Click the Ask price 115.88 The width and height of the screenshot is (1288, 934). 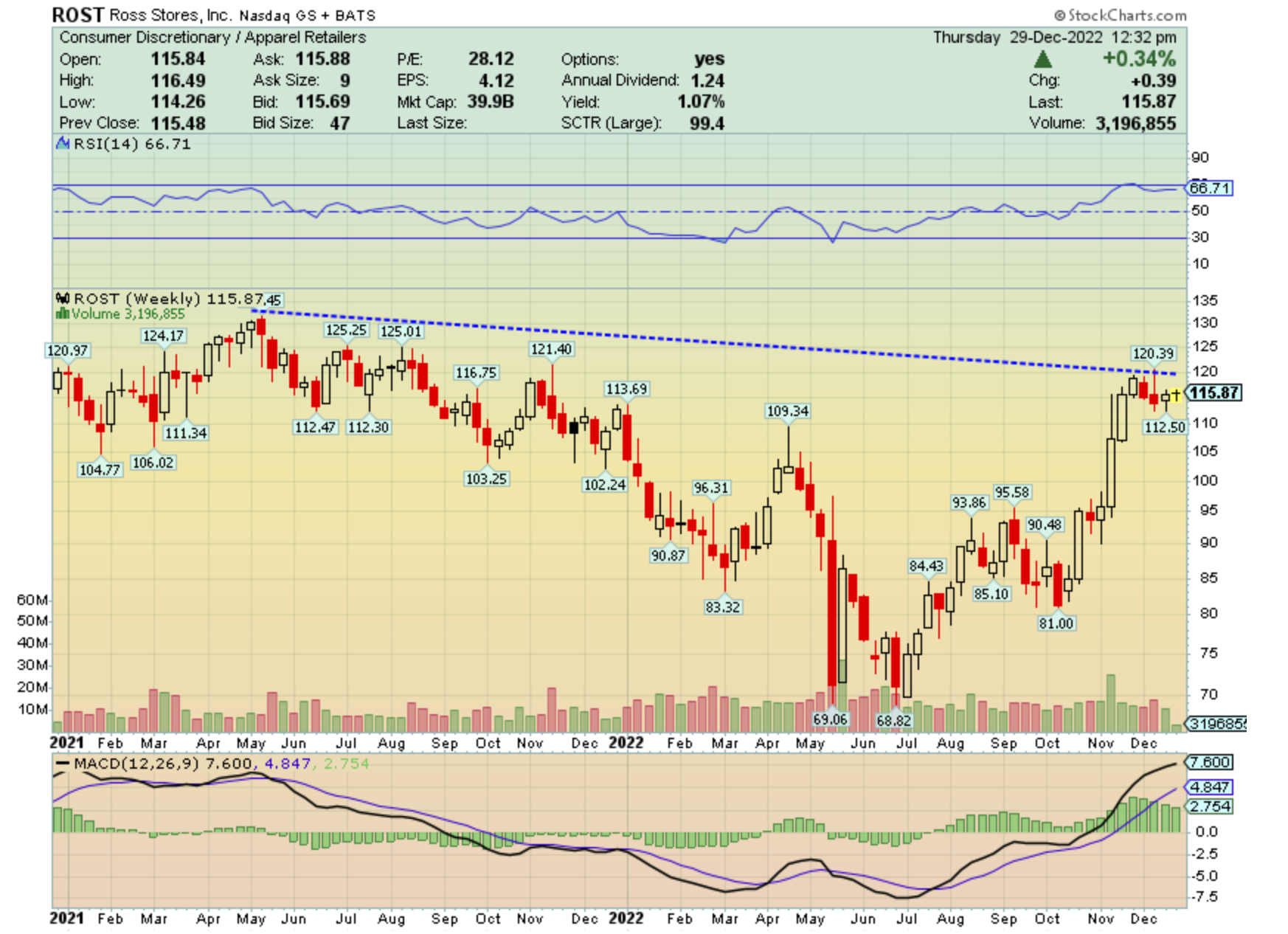(x=322, y=59)
